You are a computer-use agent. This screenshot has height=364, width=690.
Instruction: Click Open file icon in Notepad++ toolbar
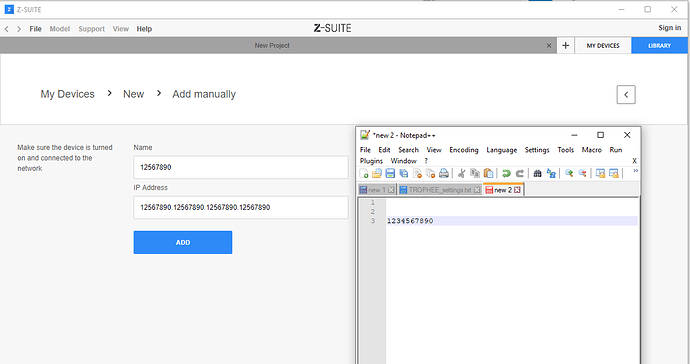(377, 173)
